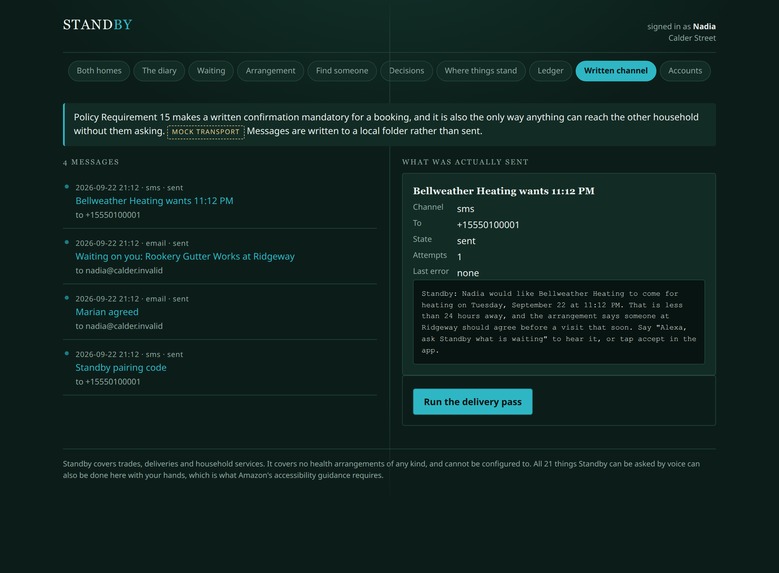This screenshot has width=779, height=573.
Task: Click the sent SMS body text block
Action: (558, 322)
